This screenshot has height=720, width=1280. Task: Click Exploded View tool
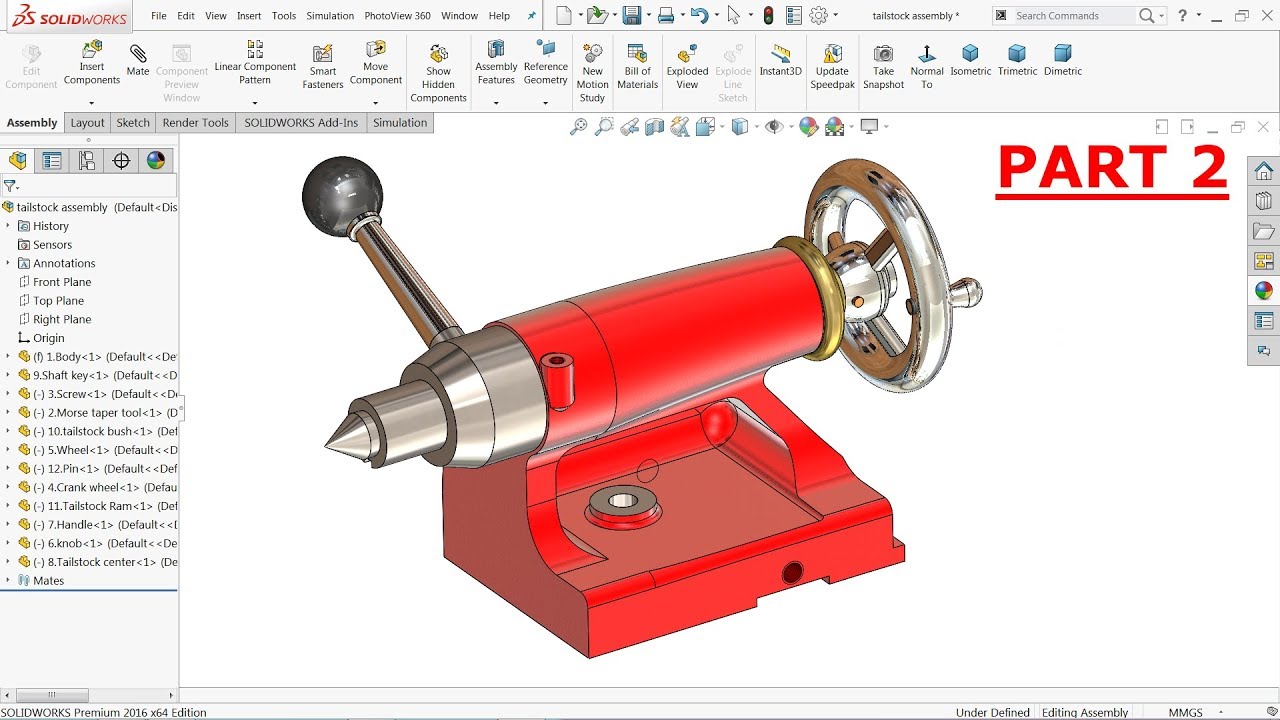pos(687,66)
